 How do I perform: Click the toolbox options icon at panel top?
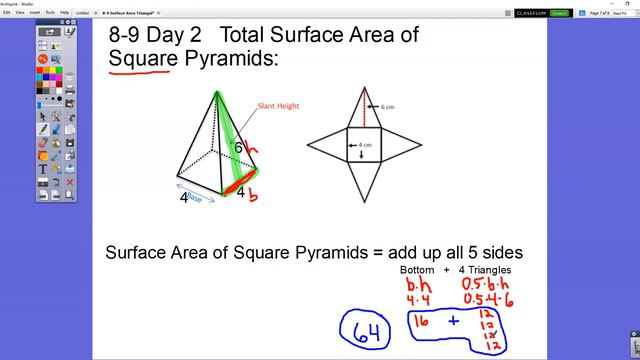coord(62,22)
